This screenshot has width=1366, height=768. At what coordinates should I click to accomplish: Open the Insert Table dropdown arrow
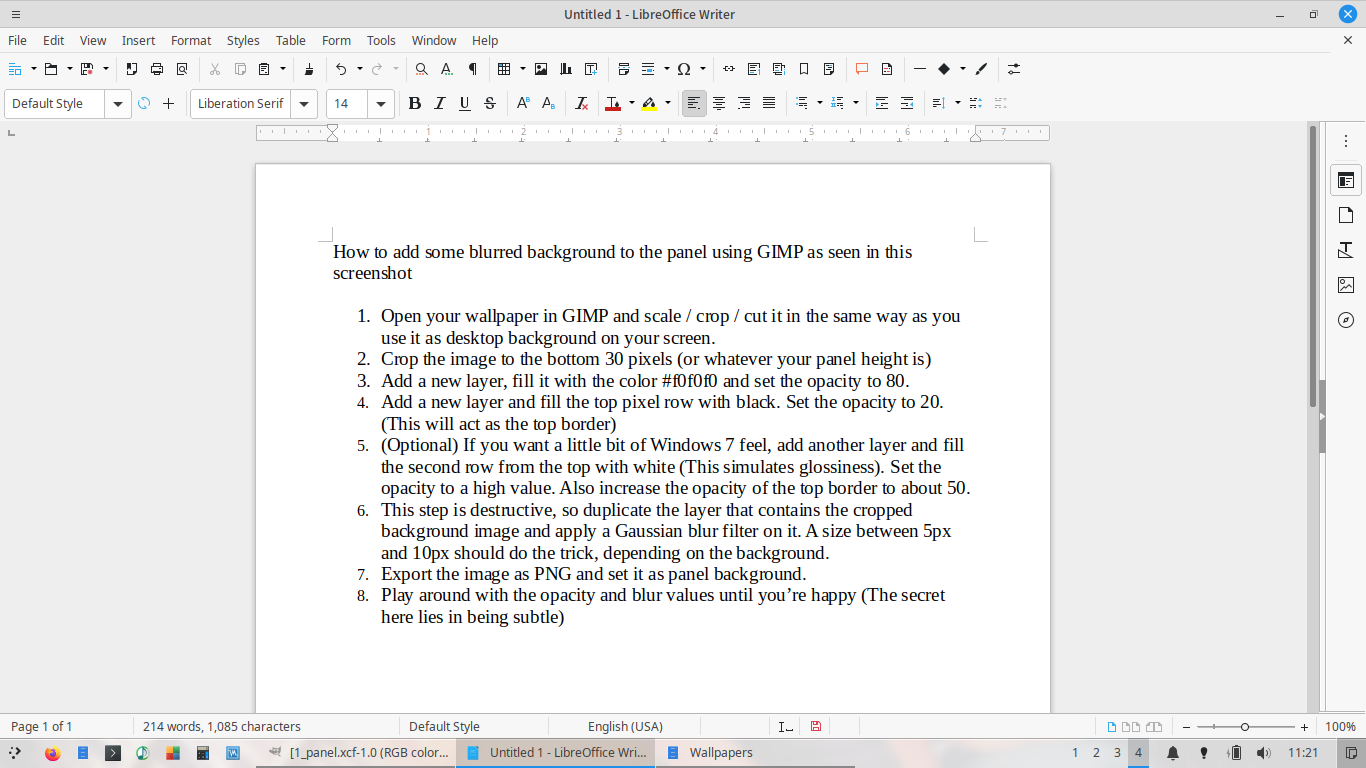521,69
